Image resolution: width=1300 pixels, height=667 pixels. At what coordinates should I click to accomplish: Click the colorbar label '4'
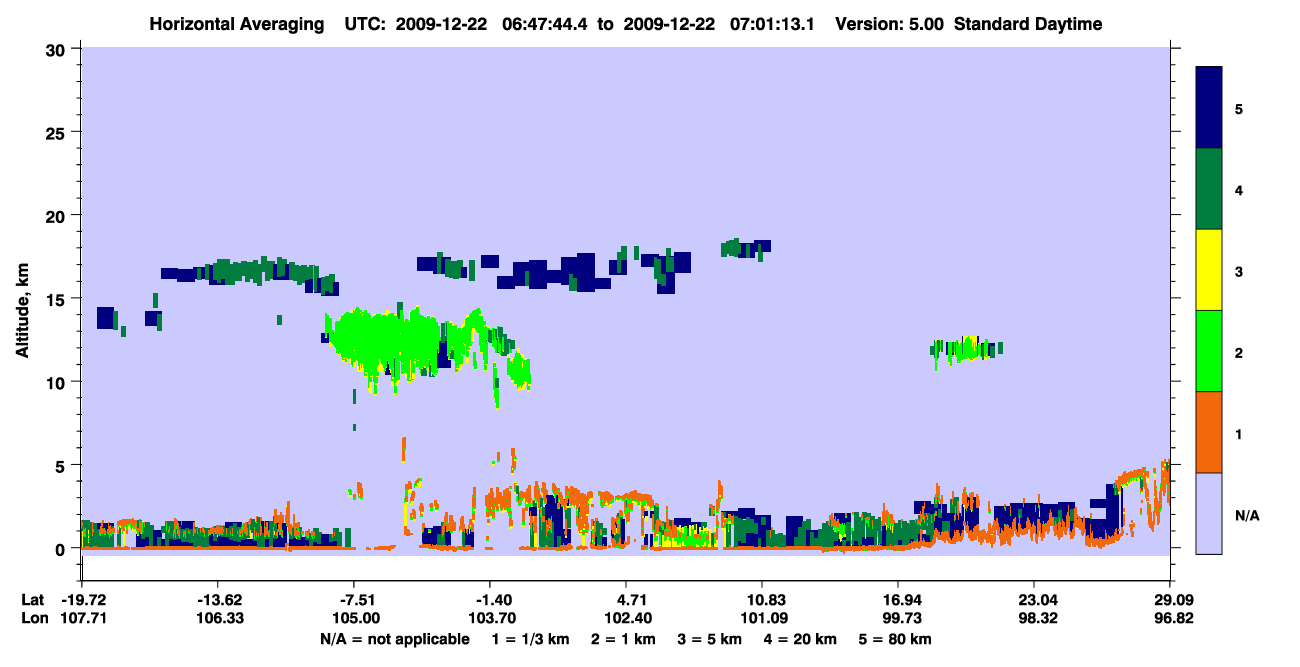[x=1239, y=190]
